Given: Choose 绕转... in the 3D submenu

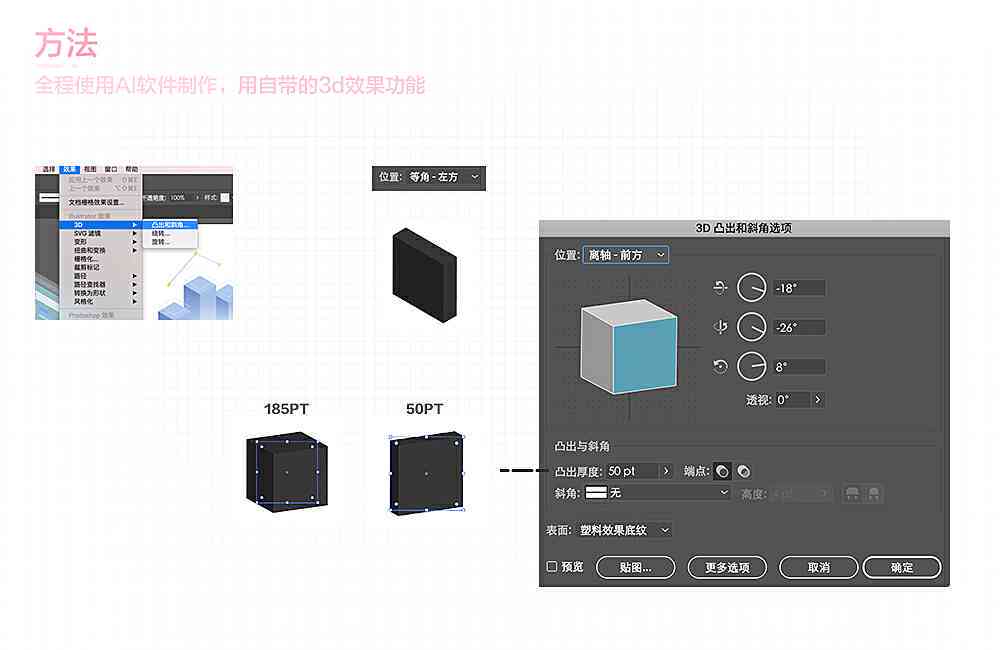Looking at the screenshot, I should click(170, 233).
